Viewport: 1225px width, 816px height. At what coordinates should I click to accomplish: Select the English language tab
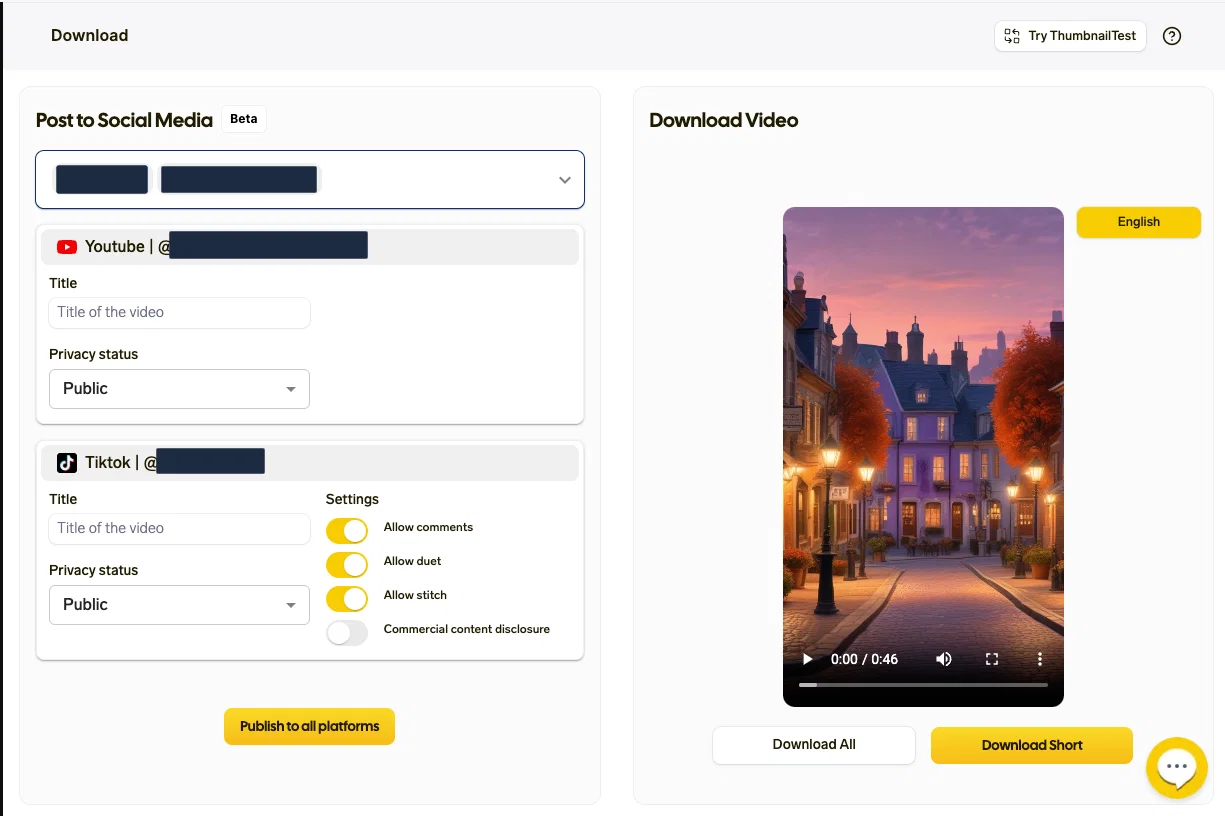[x=1138, y=222]
